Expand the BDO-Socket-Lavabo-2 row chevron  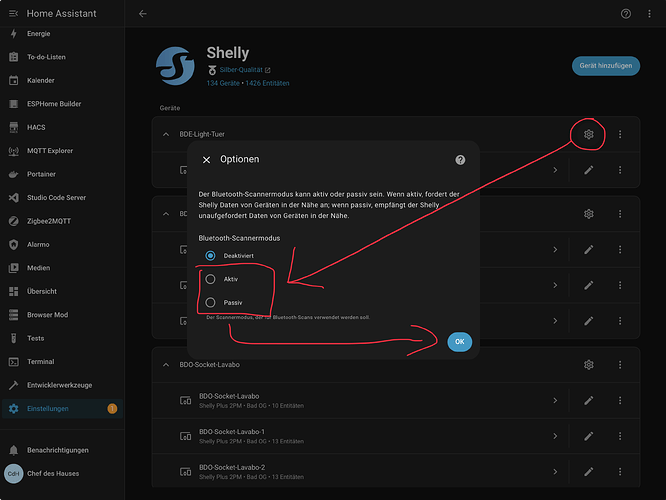[555, 472]
